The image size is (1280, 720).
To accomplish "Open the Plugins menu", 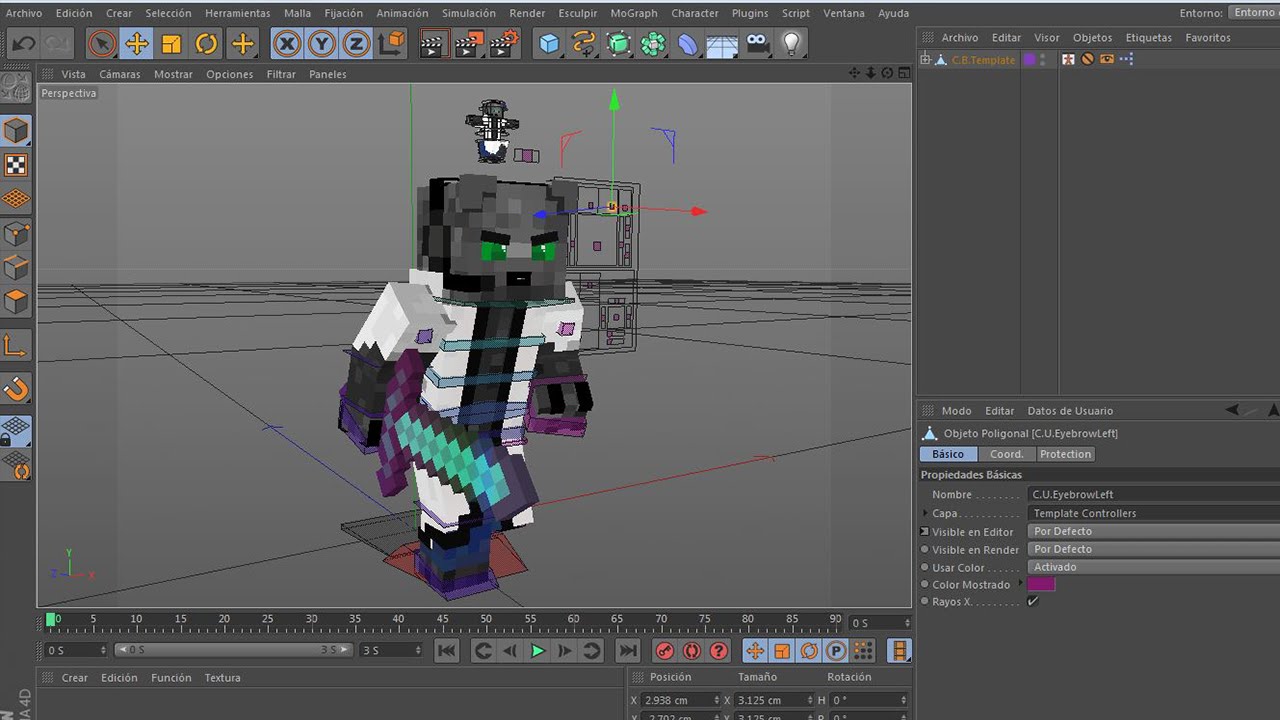I will click(750, 13).
